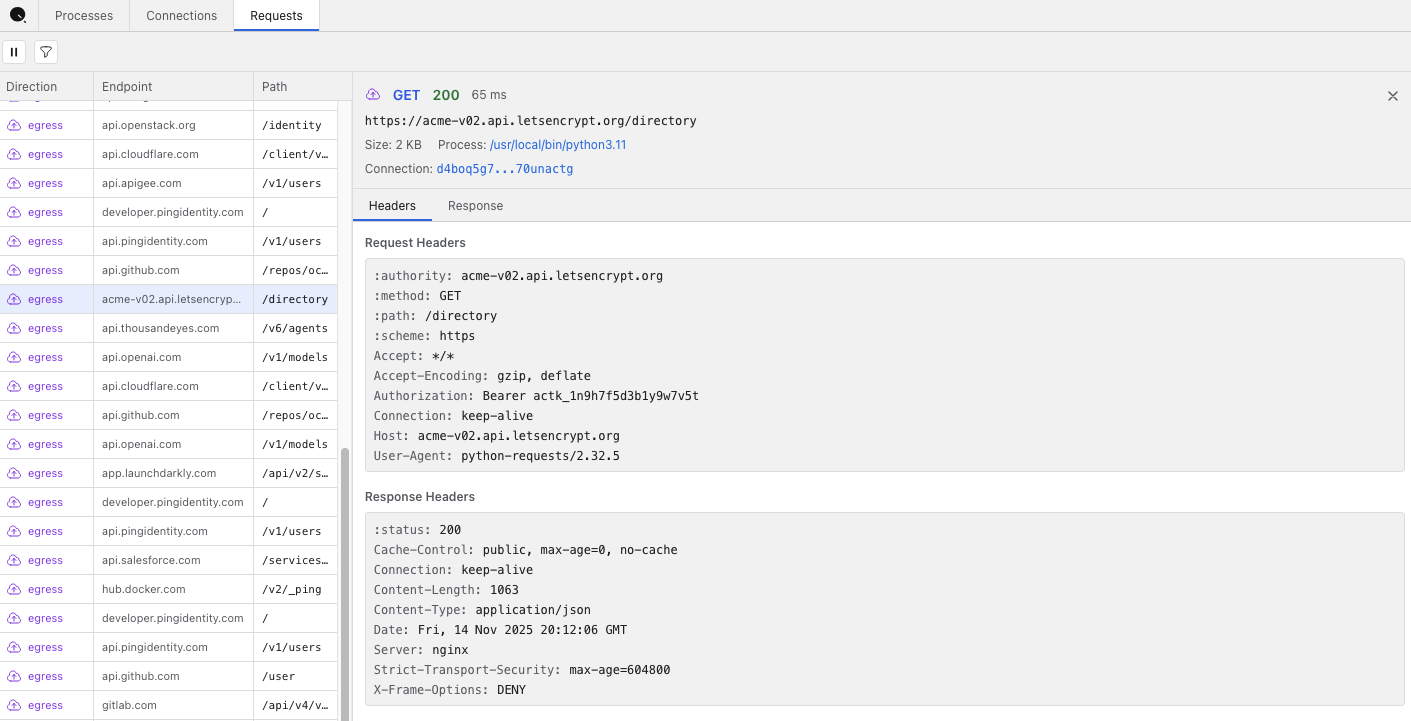Switch to the Processes tab
The width and height of the screenshot is (1411, 721).
84,16
